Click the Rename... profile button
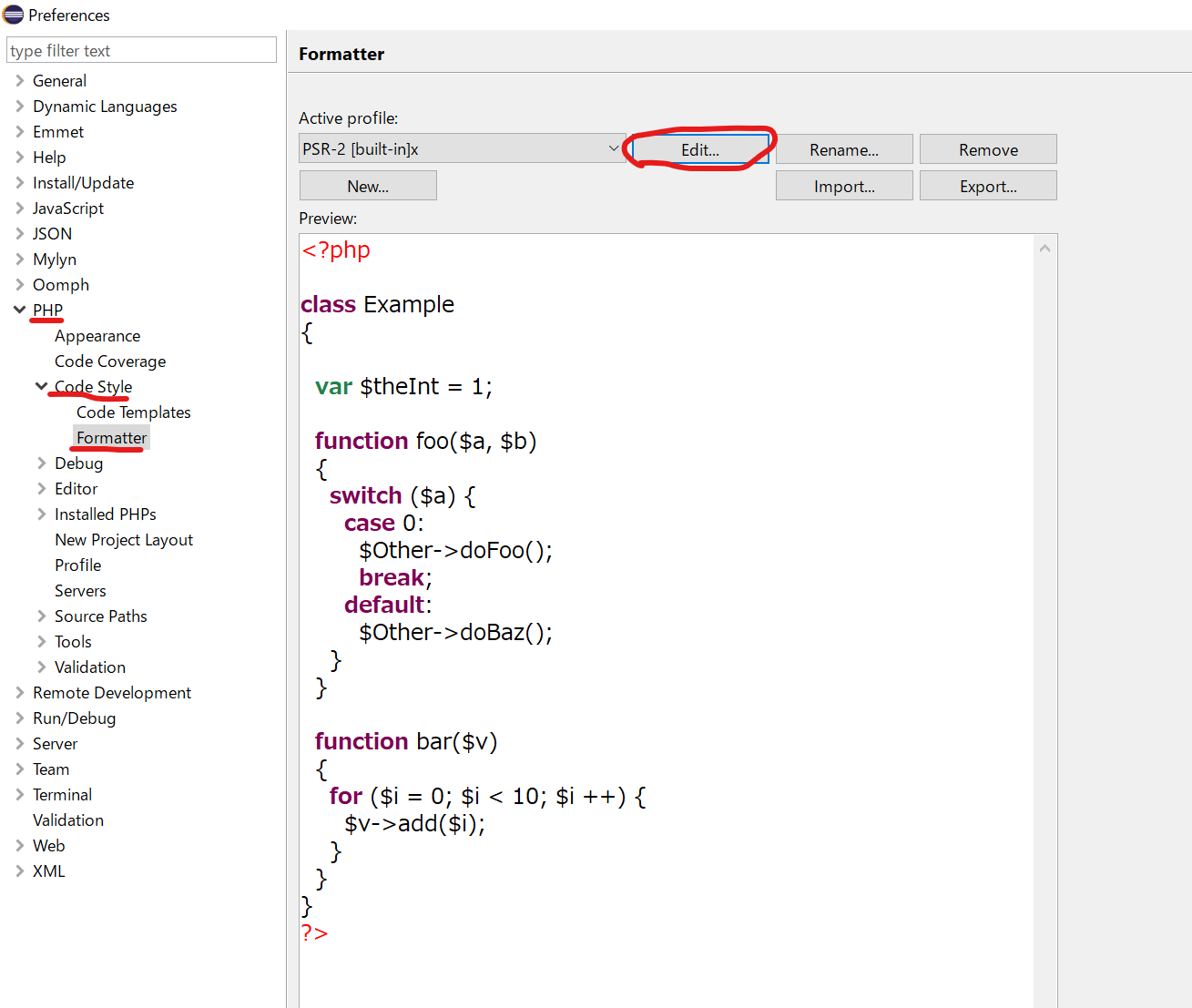The image size is (1192, 1008). click(x=844, y=149)
